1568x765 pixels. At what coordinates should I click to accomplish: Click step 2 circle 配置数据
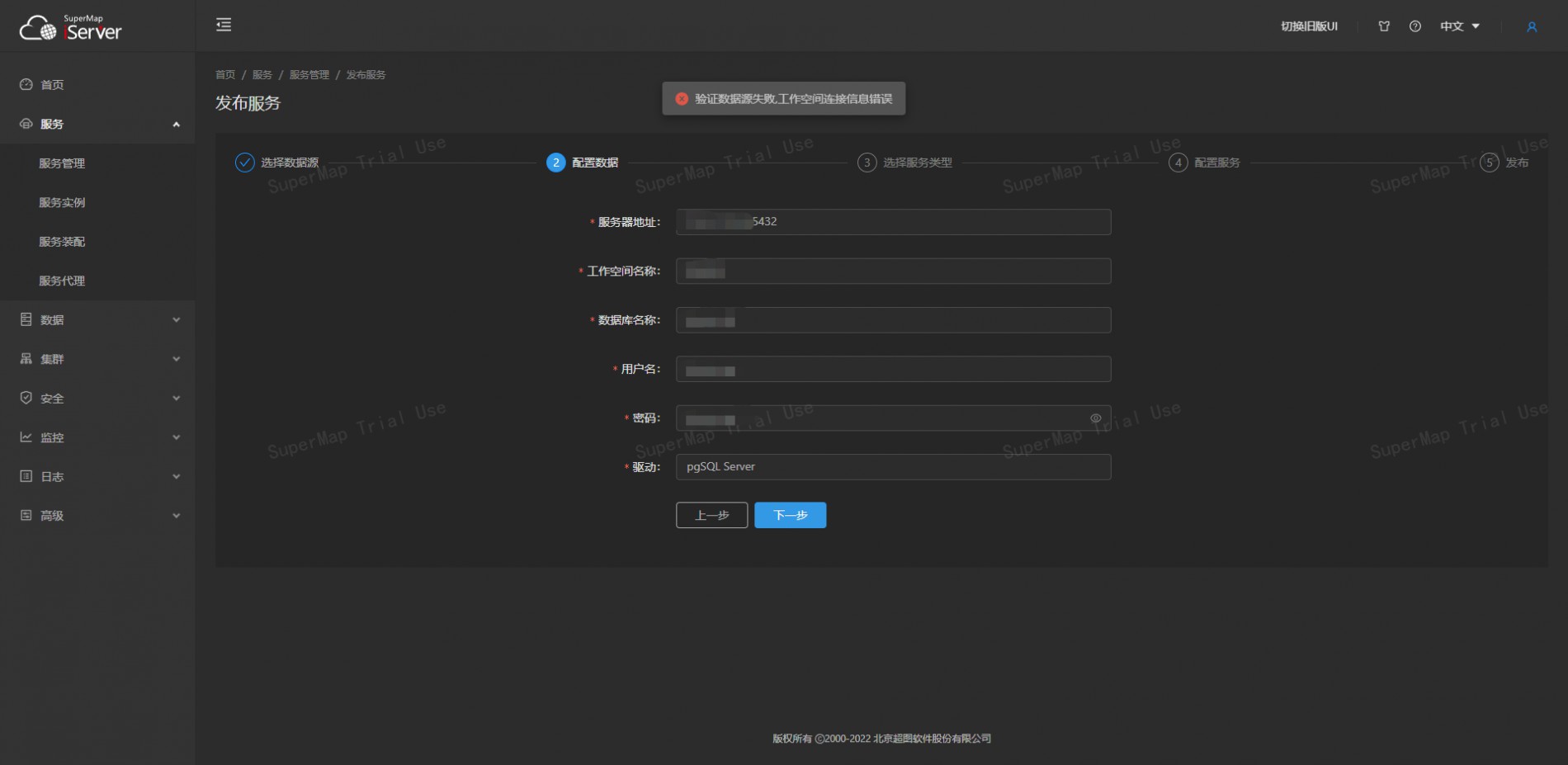coord(556,163)
